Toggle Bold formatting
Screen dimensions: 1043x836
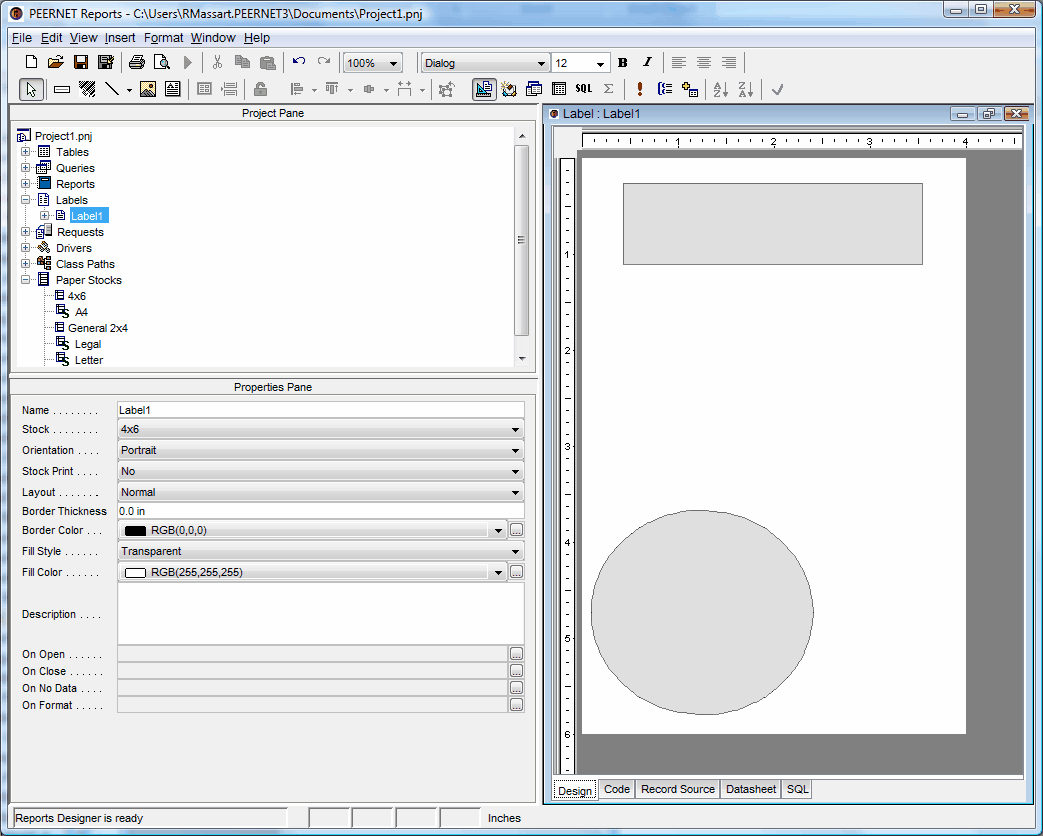(x=623, y=63)
